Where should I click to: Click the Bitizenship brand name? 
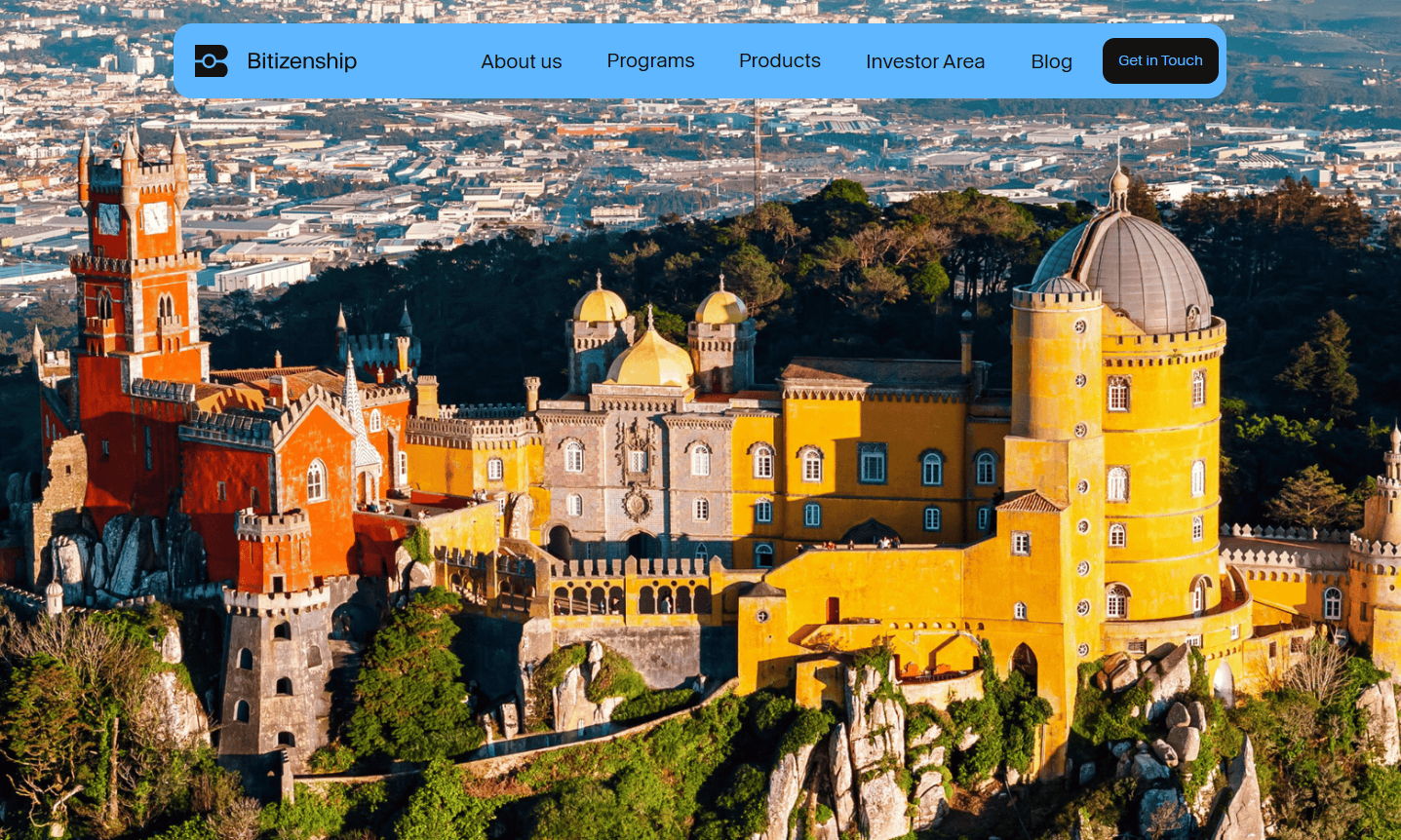(302, 60)
